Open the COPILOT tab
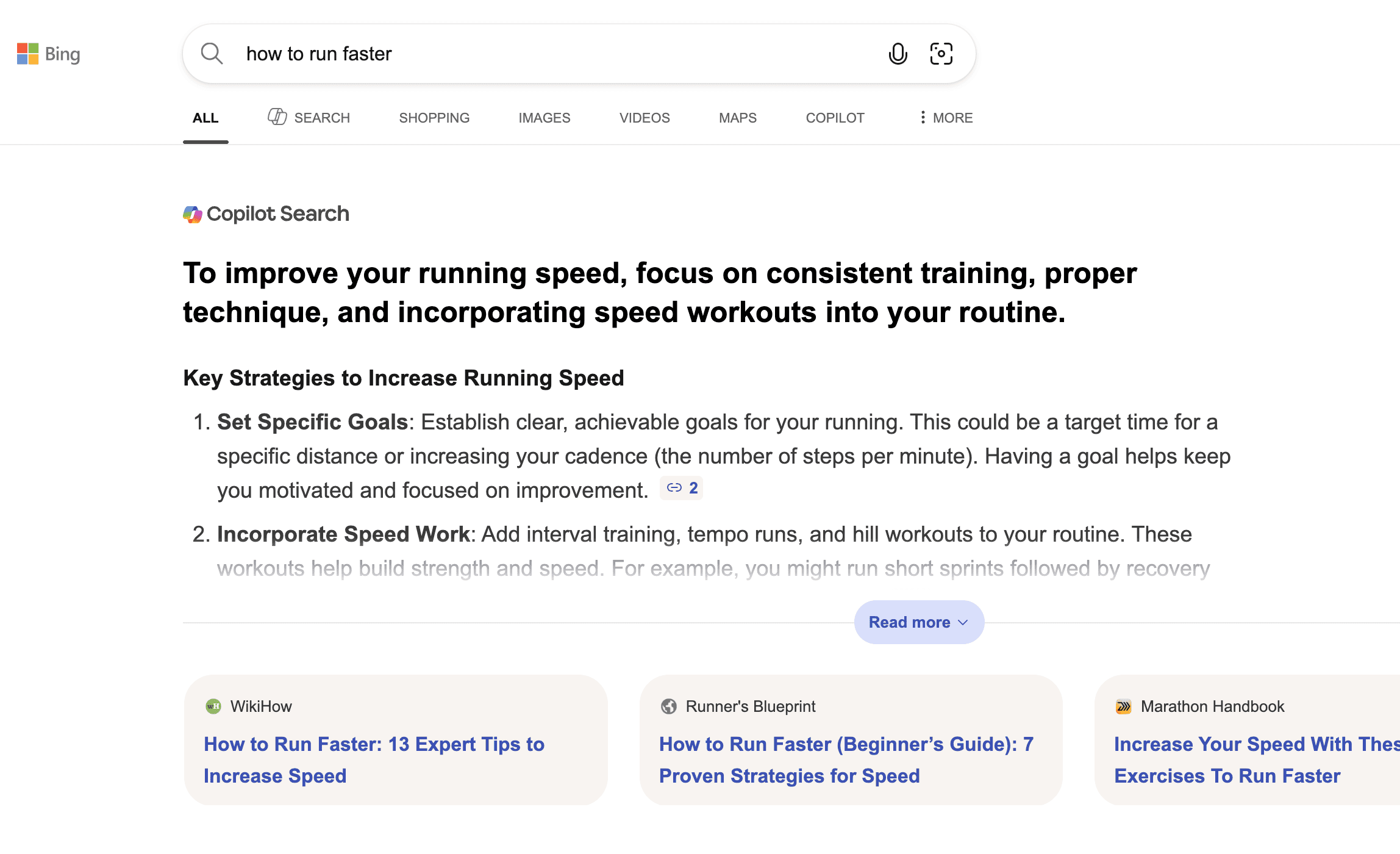This screenshot has width=1400, height=854. (x=835, y=117)
